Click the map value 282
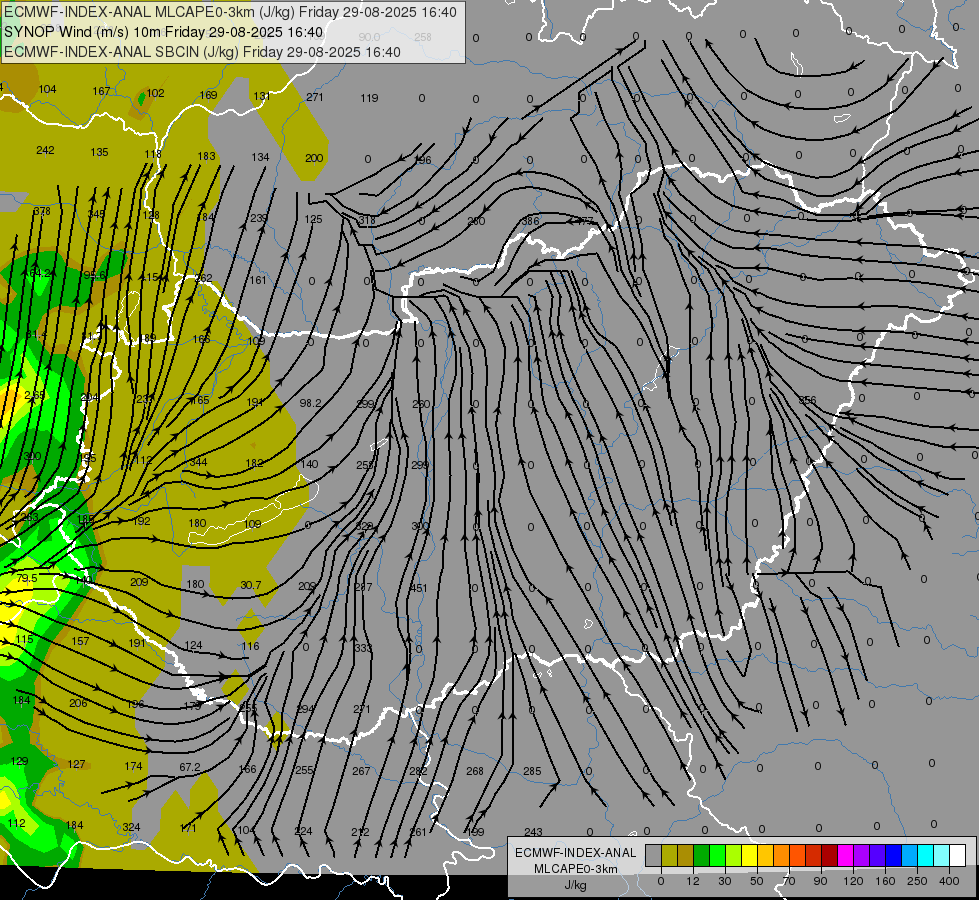This screenshot has height=900, width=979. [418, 771]
